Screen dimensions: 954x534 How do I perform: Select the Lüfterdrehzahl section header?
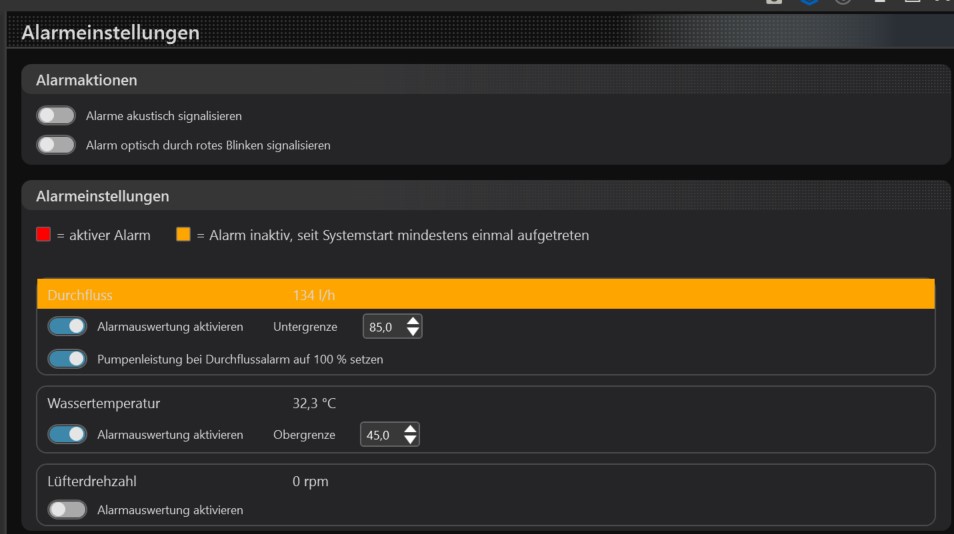tap(92, 481)
